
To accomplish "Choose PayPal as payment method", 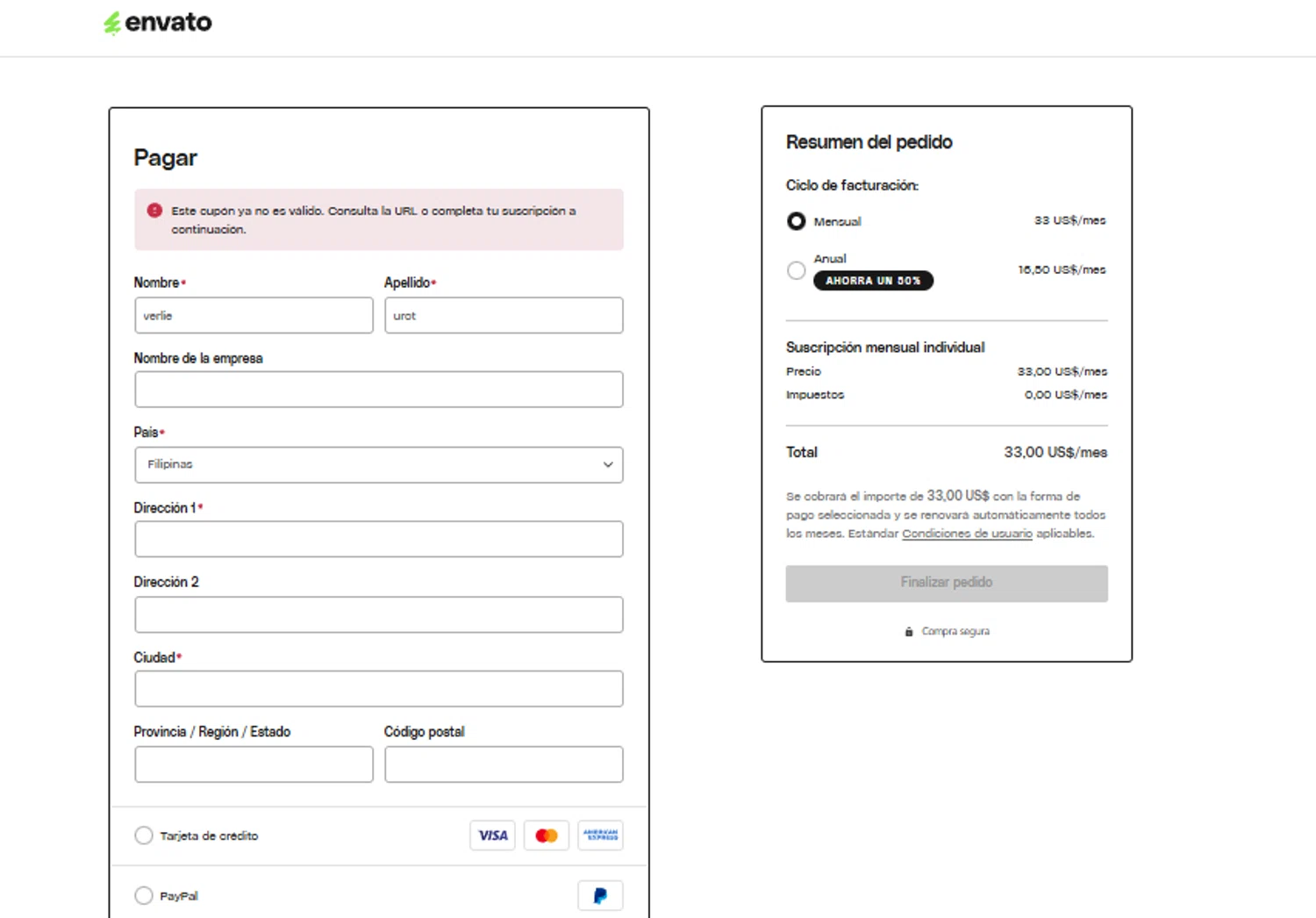I will coord(144,896).
